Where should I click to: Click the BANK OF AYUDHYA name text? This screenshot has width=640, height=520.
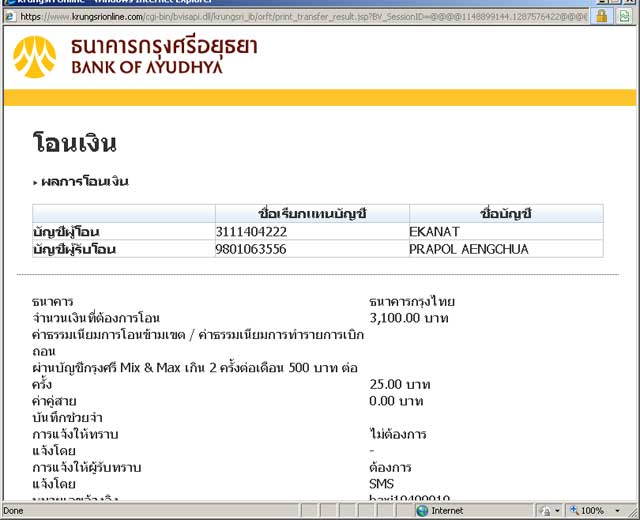coord(146,67)
